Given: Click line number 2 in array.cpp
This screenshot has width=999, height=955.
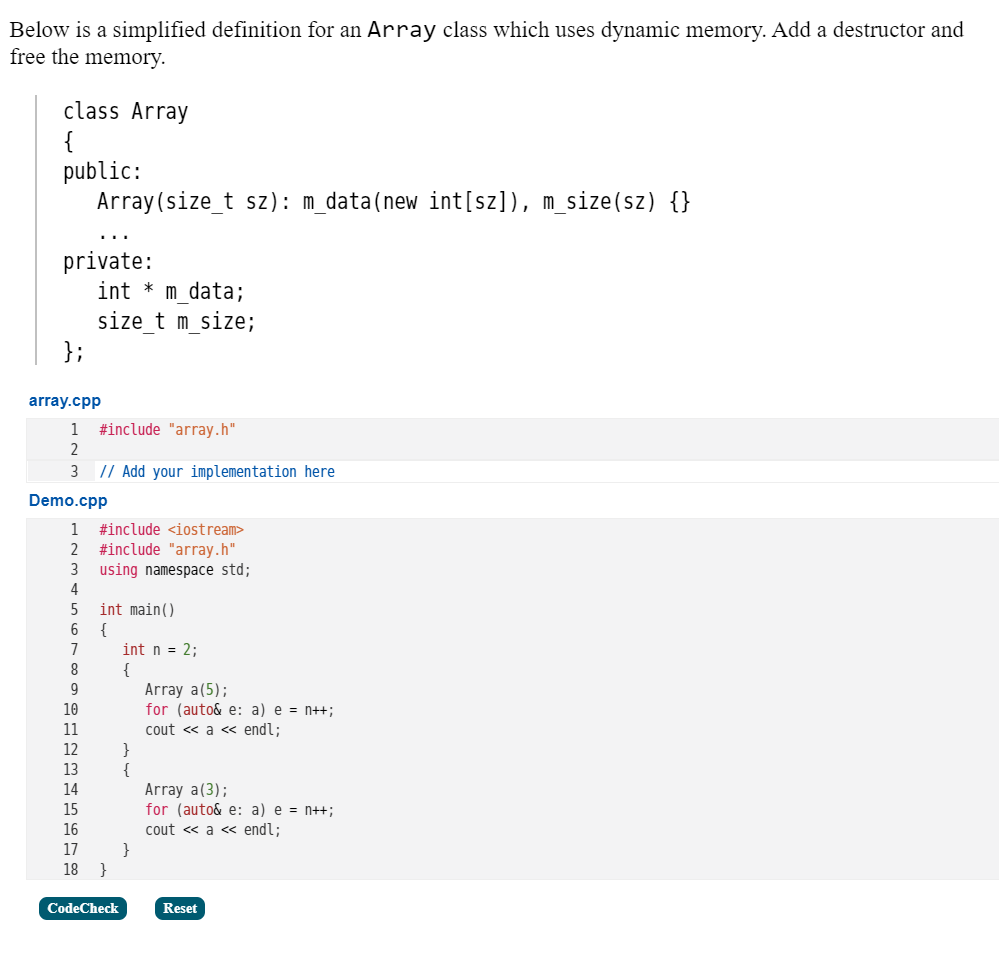Looking at the screenshot, I should pyautogui.click(x=74, y=450).
